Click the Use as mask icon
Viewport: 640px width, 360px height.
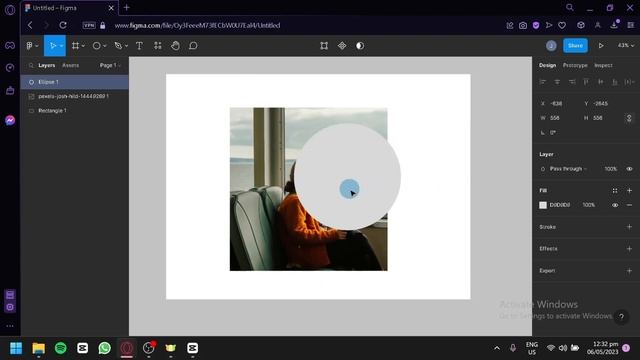(360, 46)
